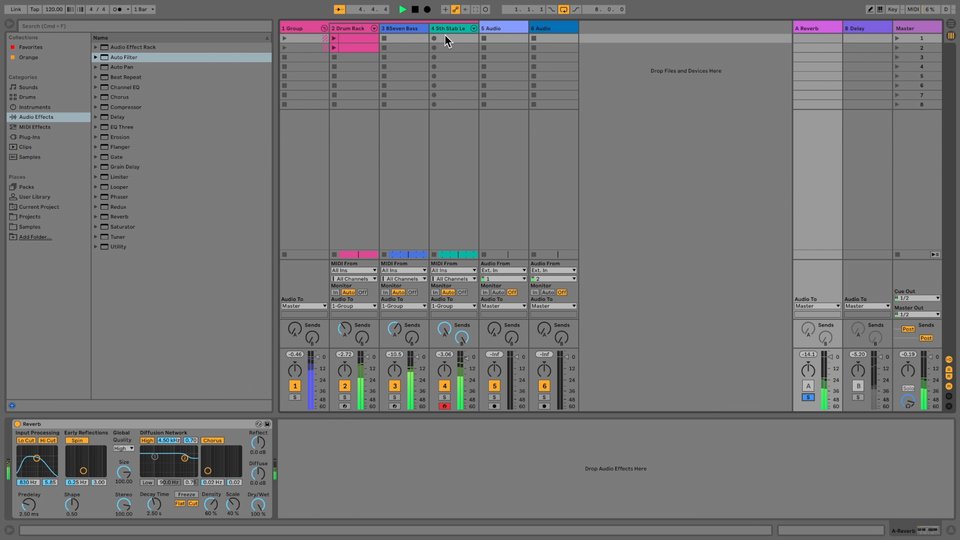Click the Flat button in Reverb
Screen dimensions: 960x540
point(179,503)
